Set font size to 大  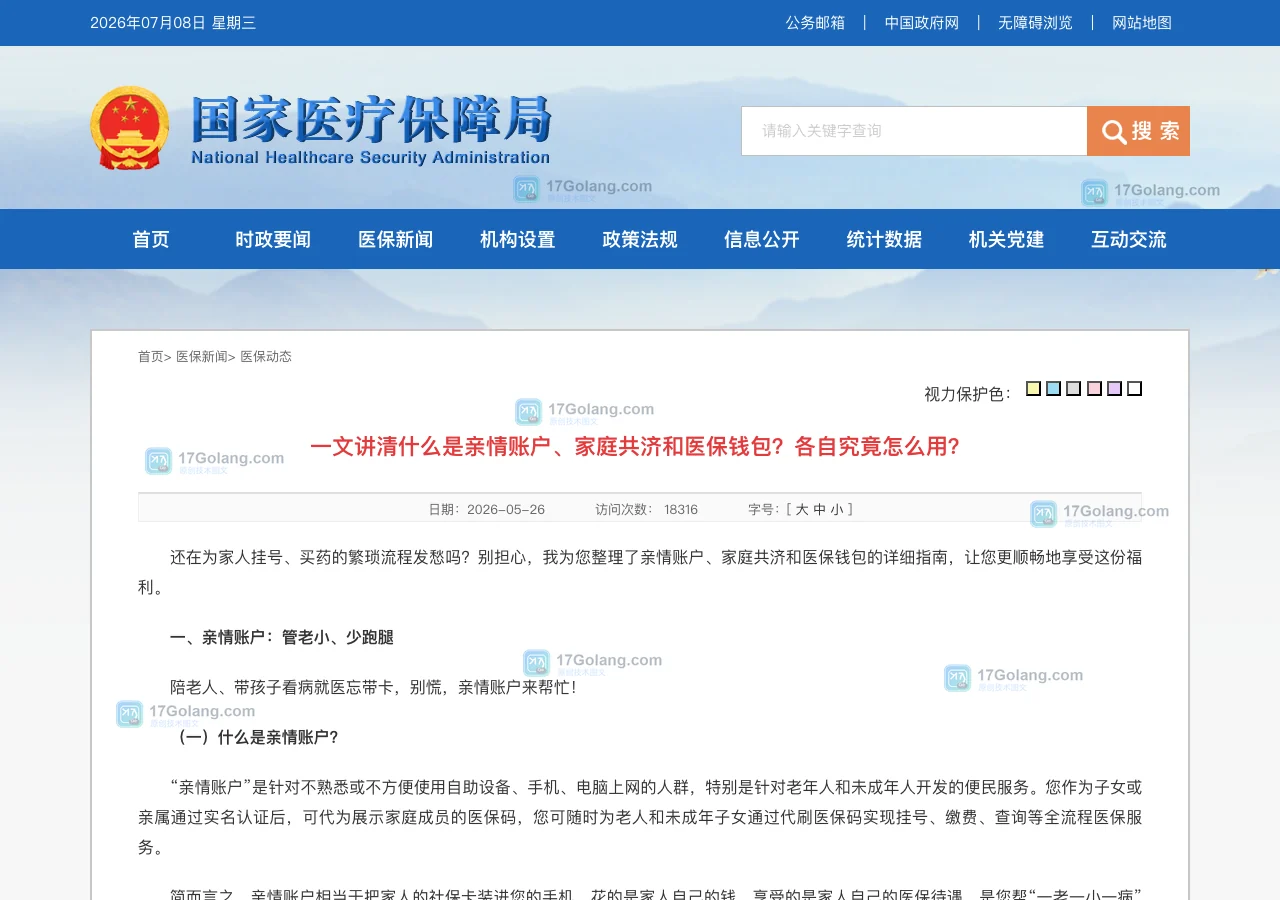click(x=802, y=509)
